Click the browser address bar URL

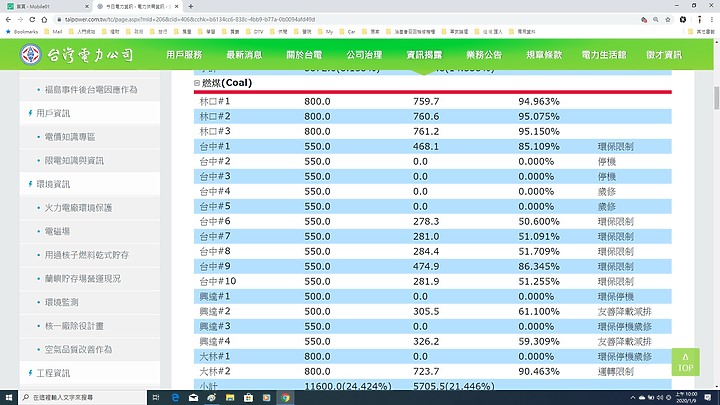190,19
